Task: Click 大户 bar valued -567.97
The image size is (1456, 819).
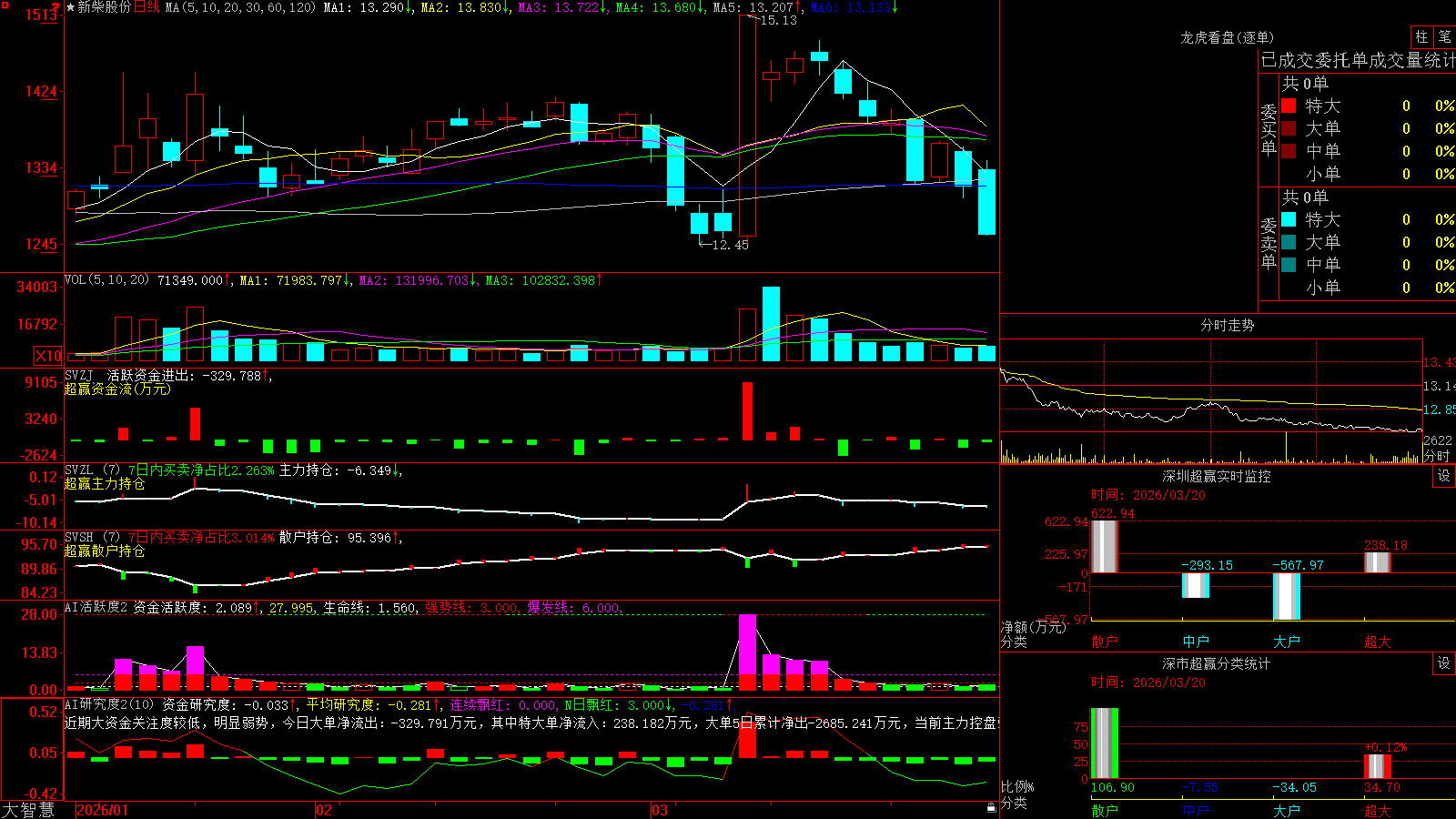Action: pos(1287,596)
